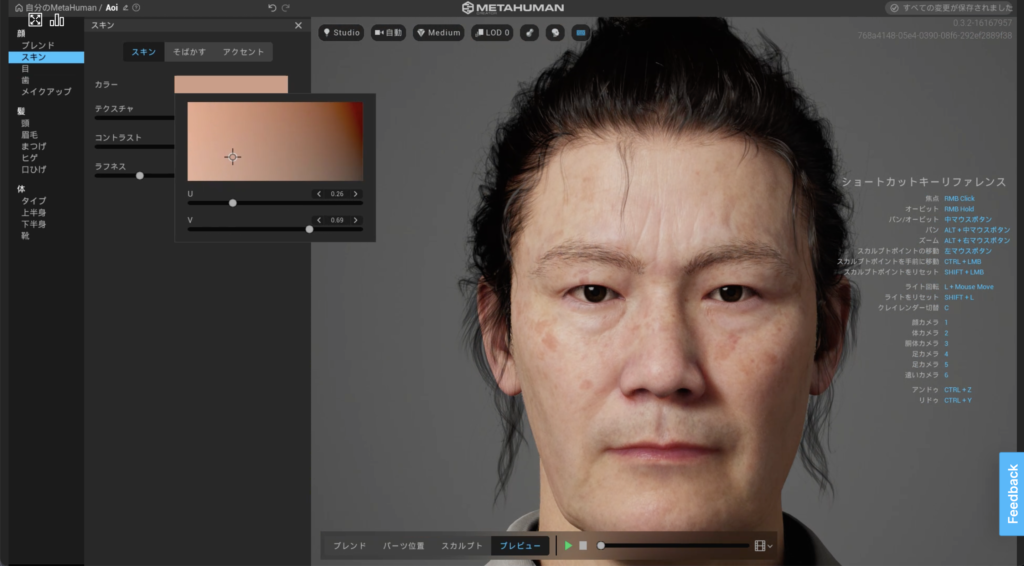1024x566 pixels.
Task: Increase V value with the right arrow
Action: [x=355, y=220]
